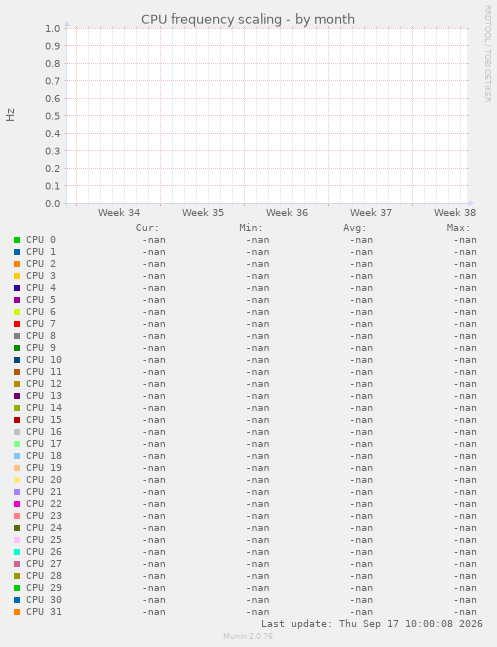The height and width of the screenshot is (647, 497).
Task: Click the CPU 3 yellow color swatch
Action: [x=17, y=276]
